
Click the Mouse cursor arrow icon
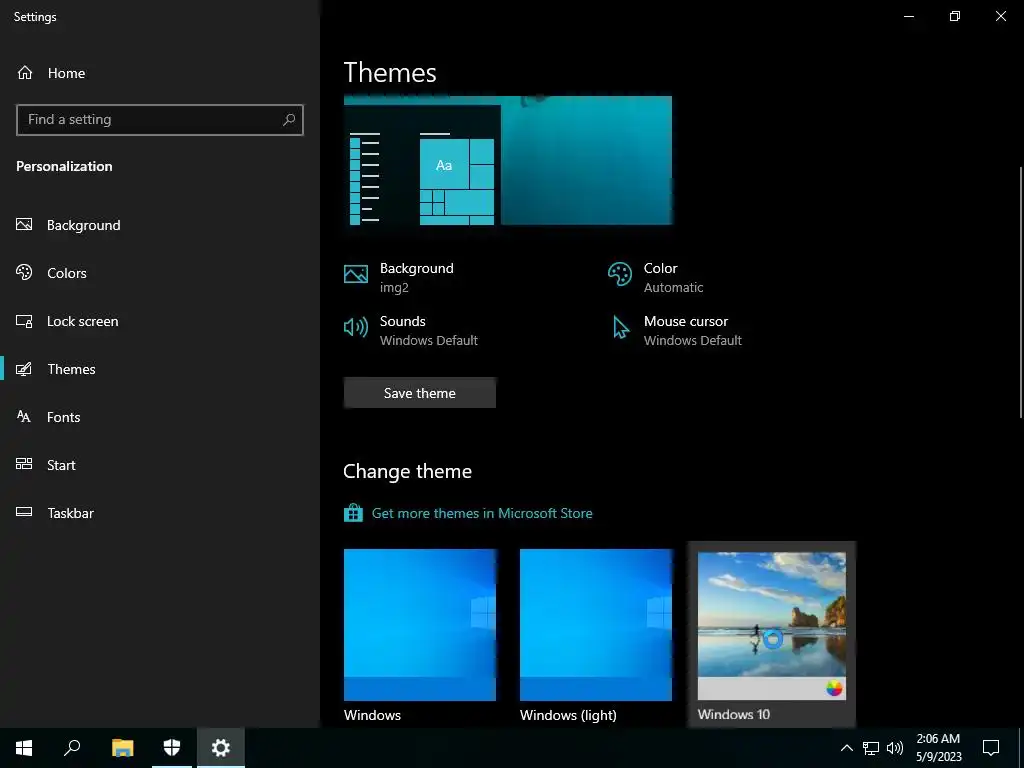click(620, 327)
